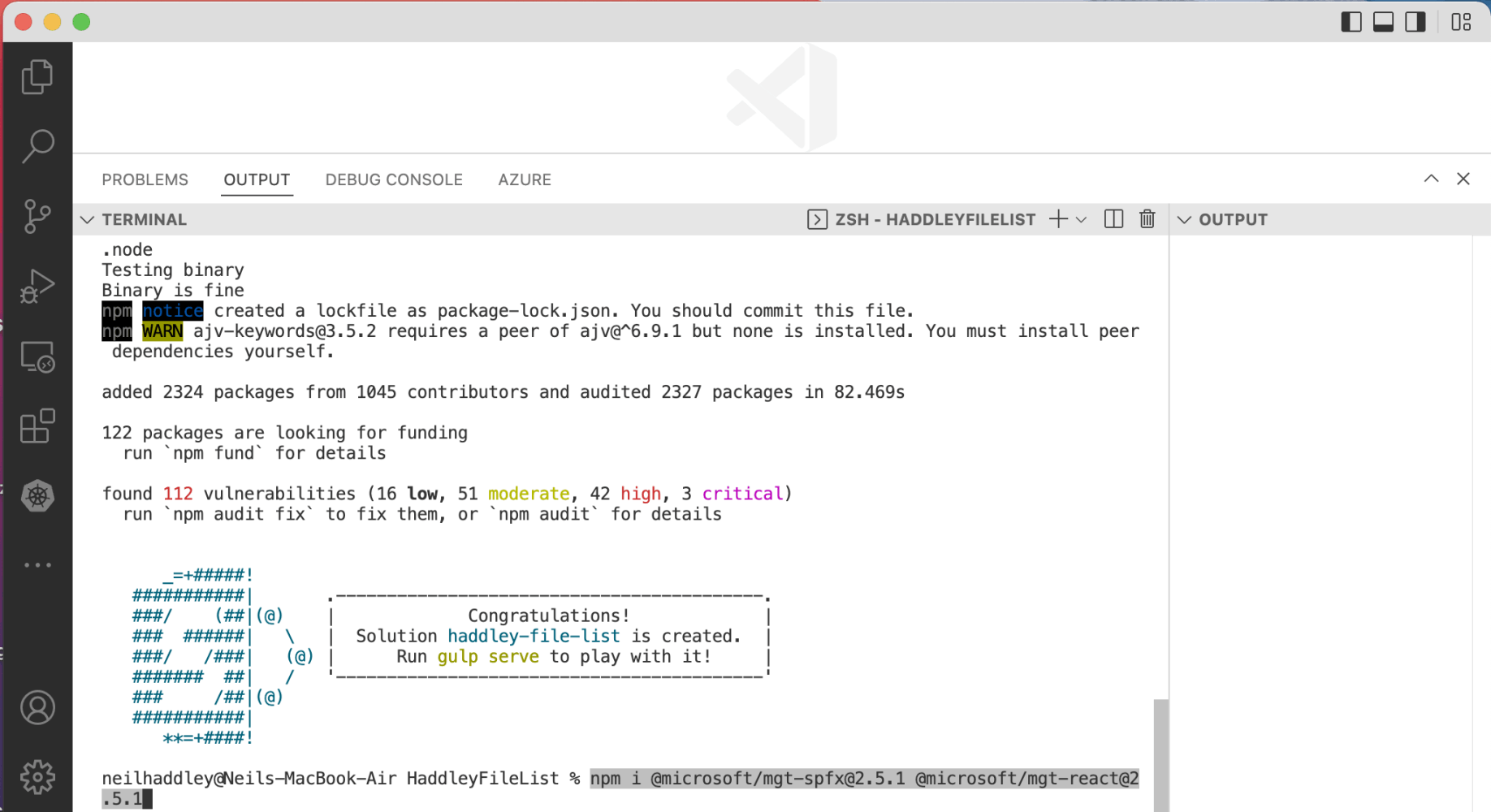Show additional views ellipsis menu
Screen dimensions: 1491x812
click(37, 565)
